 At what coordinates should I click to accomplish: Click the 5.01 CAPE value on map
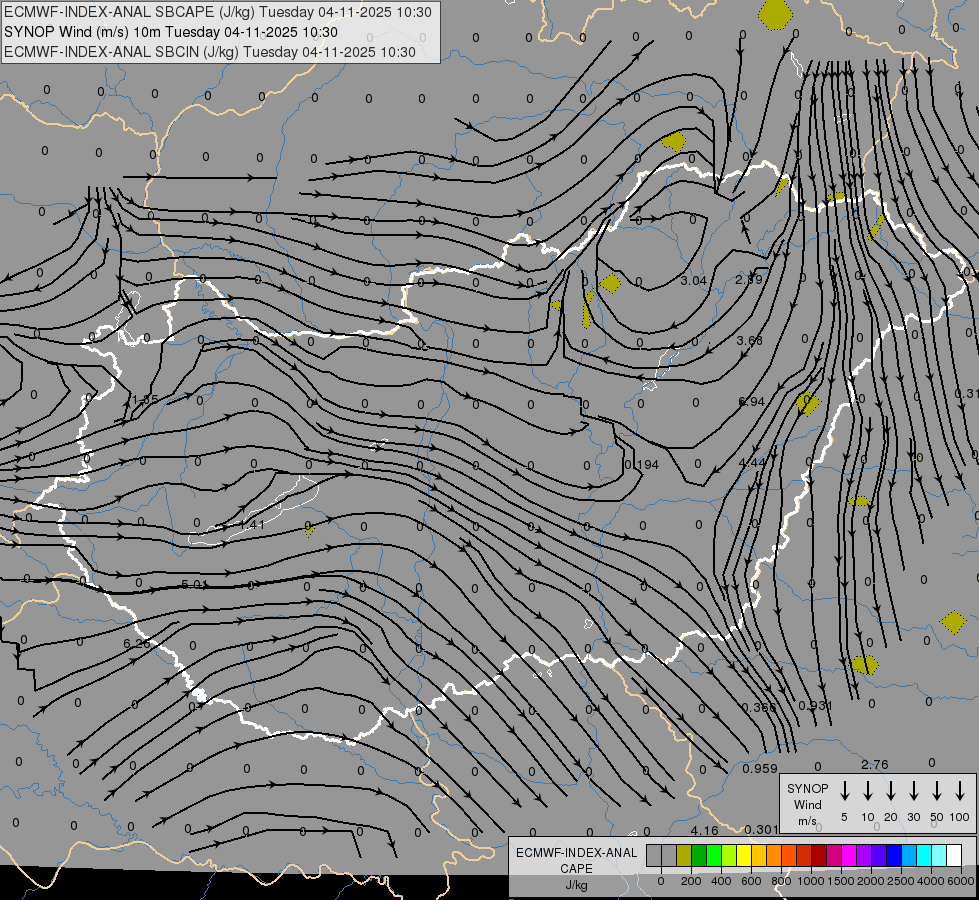[194, 585]
